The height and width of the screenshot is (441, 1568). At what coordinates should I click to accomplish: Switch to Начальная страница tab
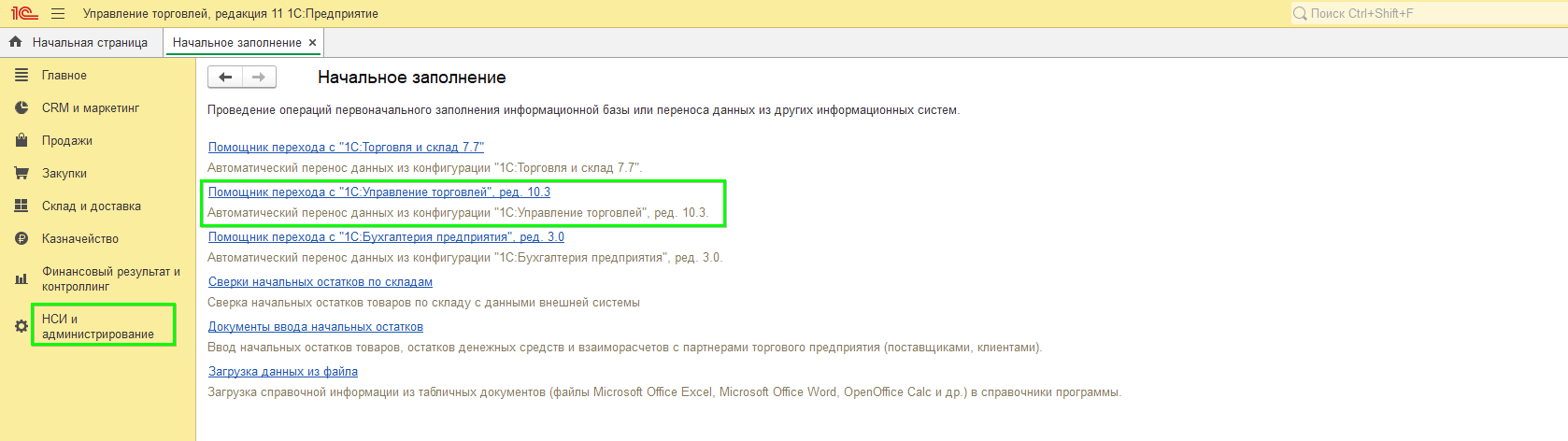pos(81,42)
